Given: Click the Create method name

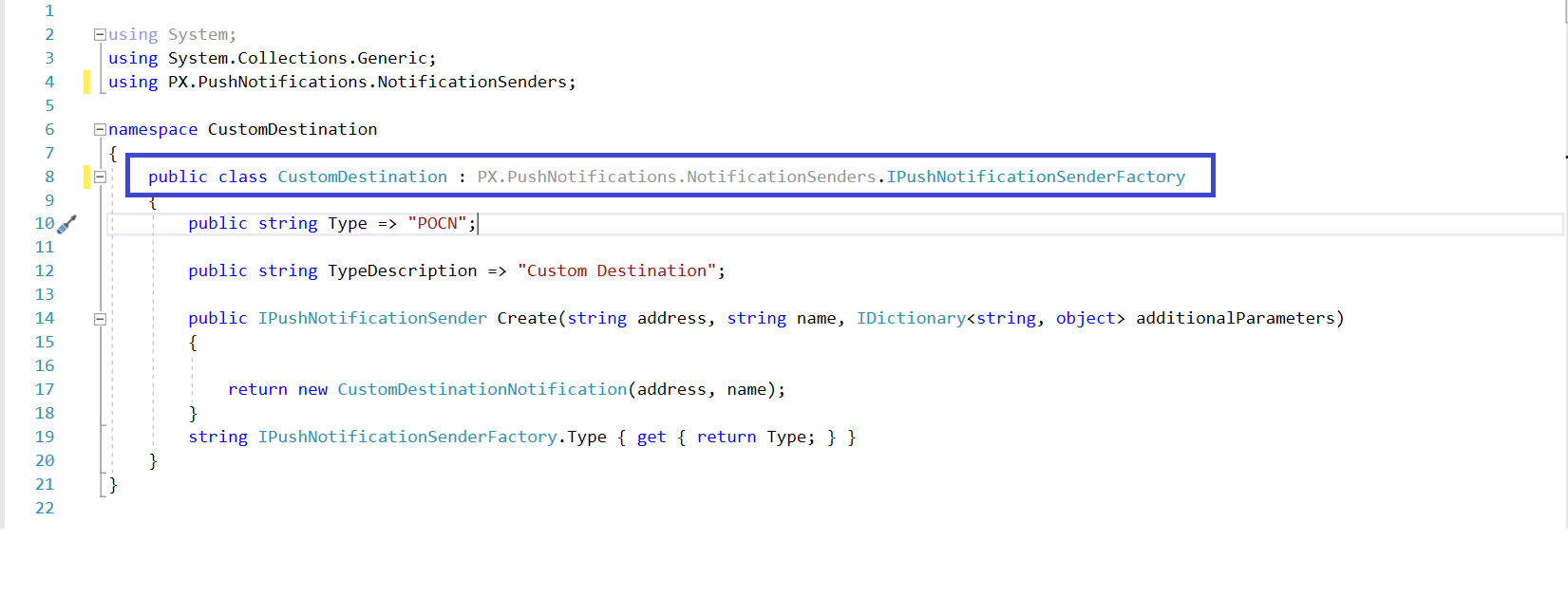Looking at the screenshot, I should tap(527, 318).
